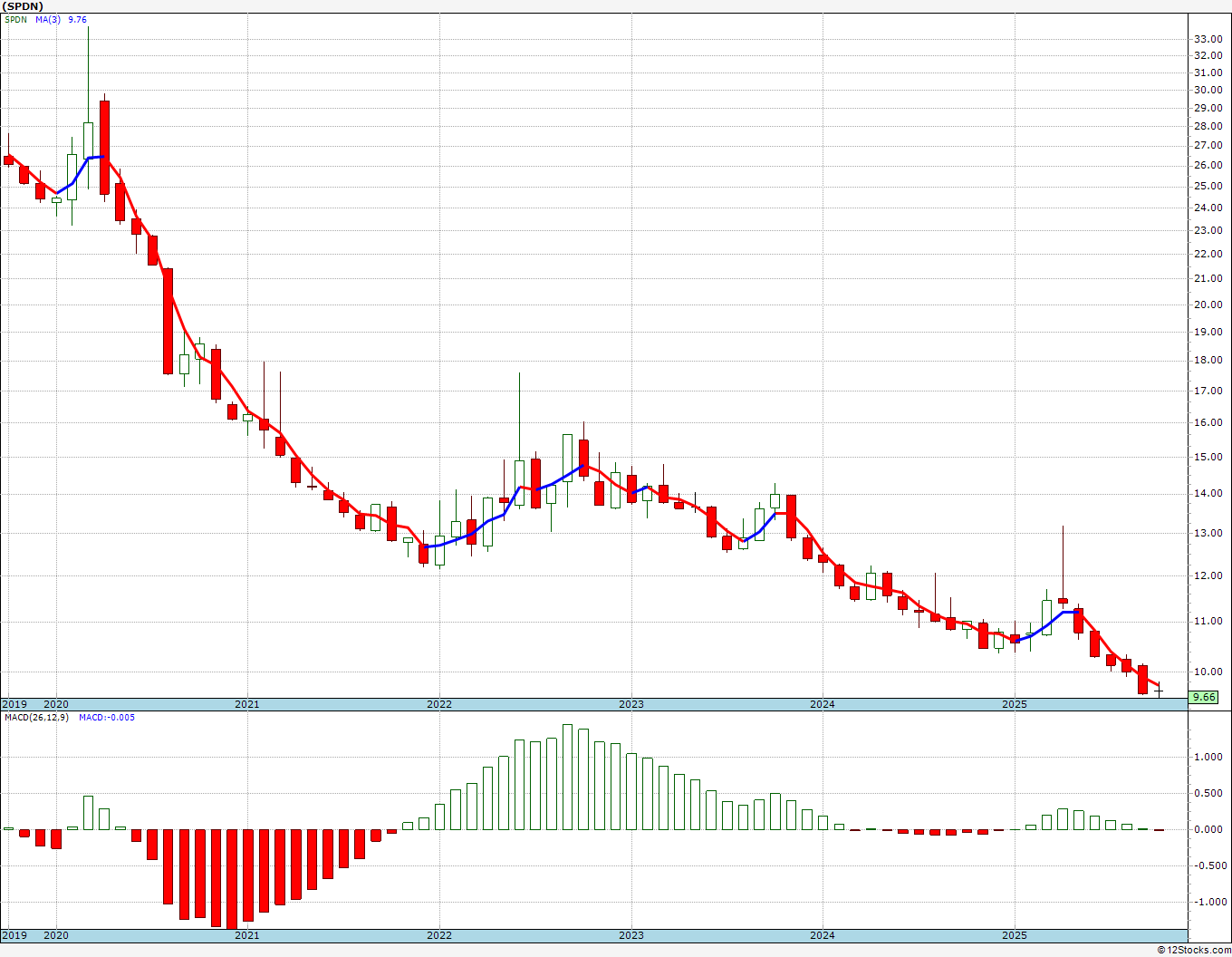Click the 19.00 price axis label
The width and height of the screenshot is (1232, 957).
pos(1208,332)
